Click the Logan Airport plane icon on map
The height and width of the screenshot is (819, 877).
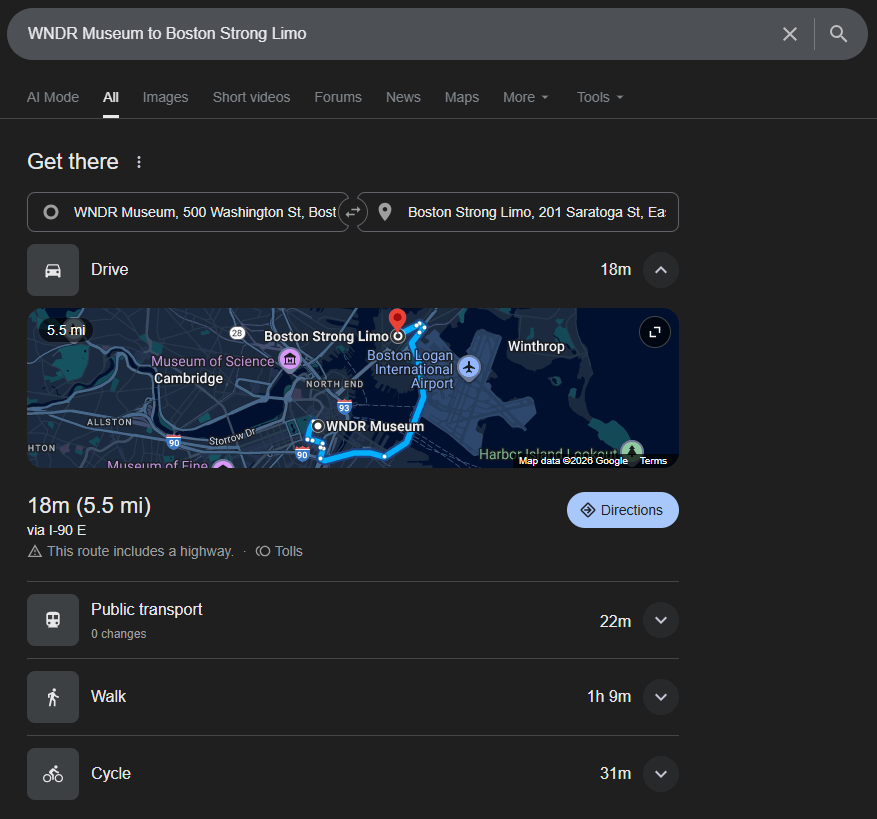468,368
